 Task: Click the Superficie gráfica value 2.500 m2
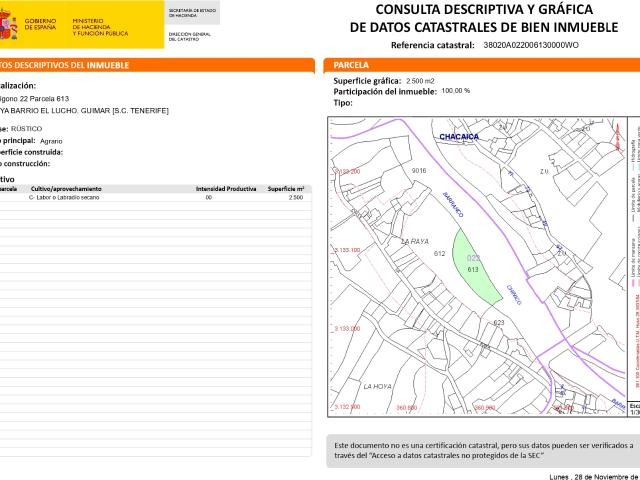pos(420,80)
